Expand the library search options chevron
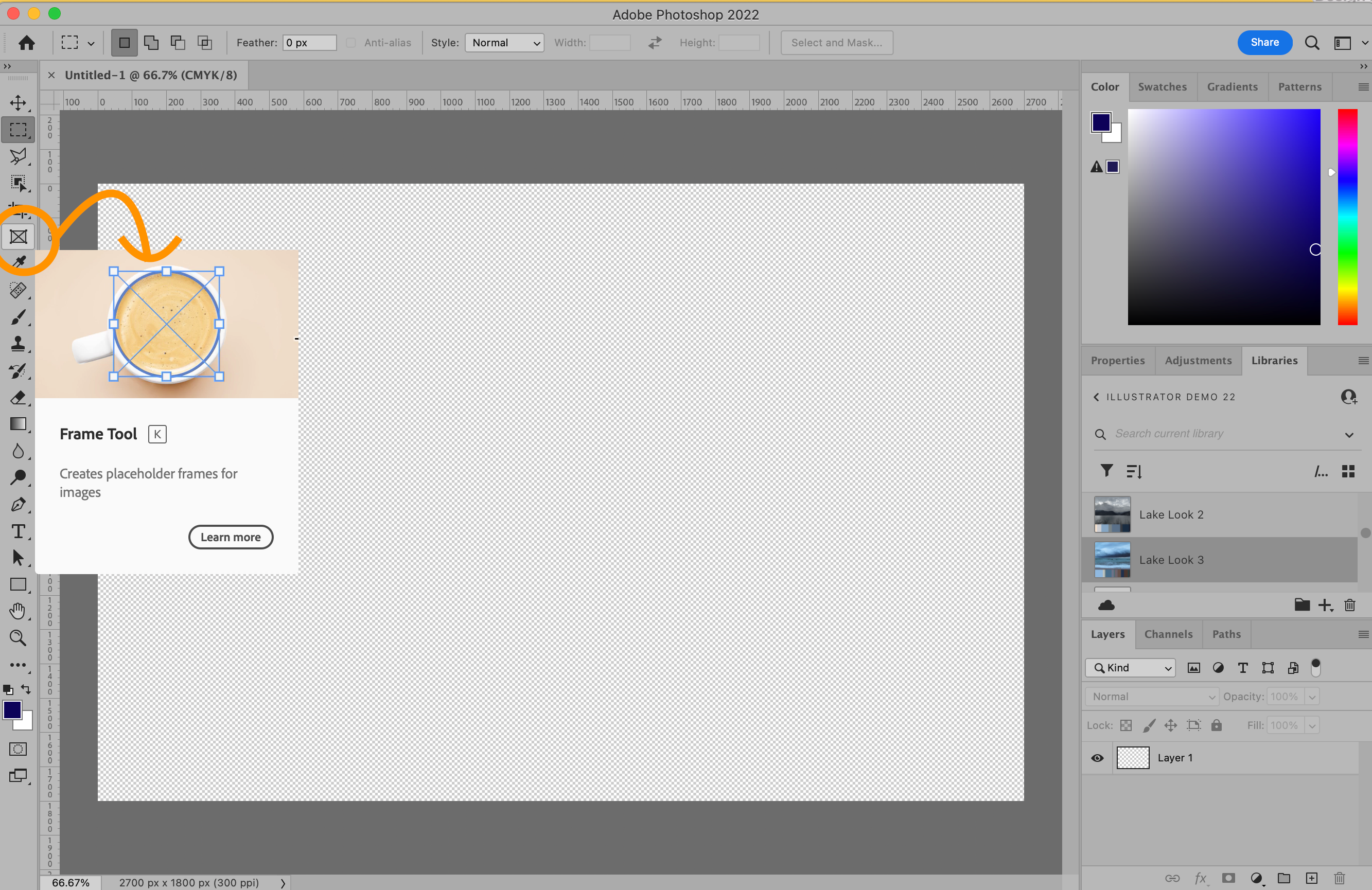 (x=1349, y=435)
